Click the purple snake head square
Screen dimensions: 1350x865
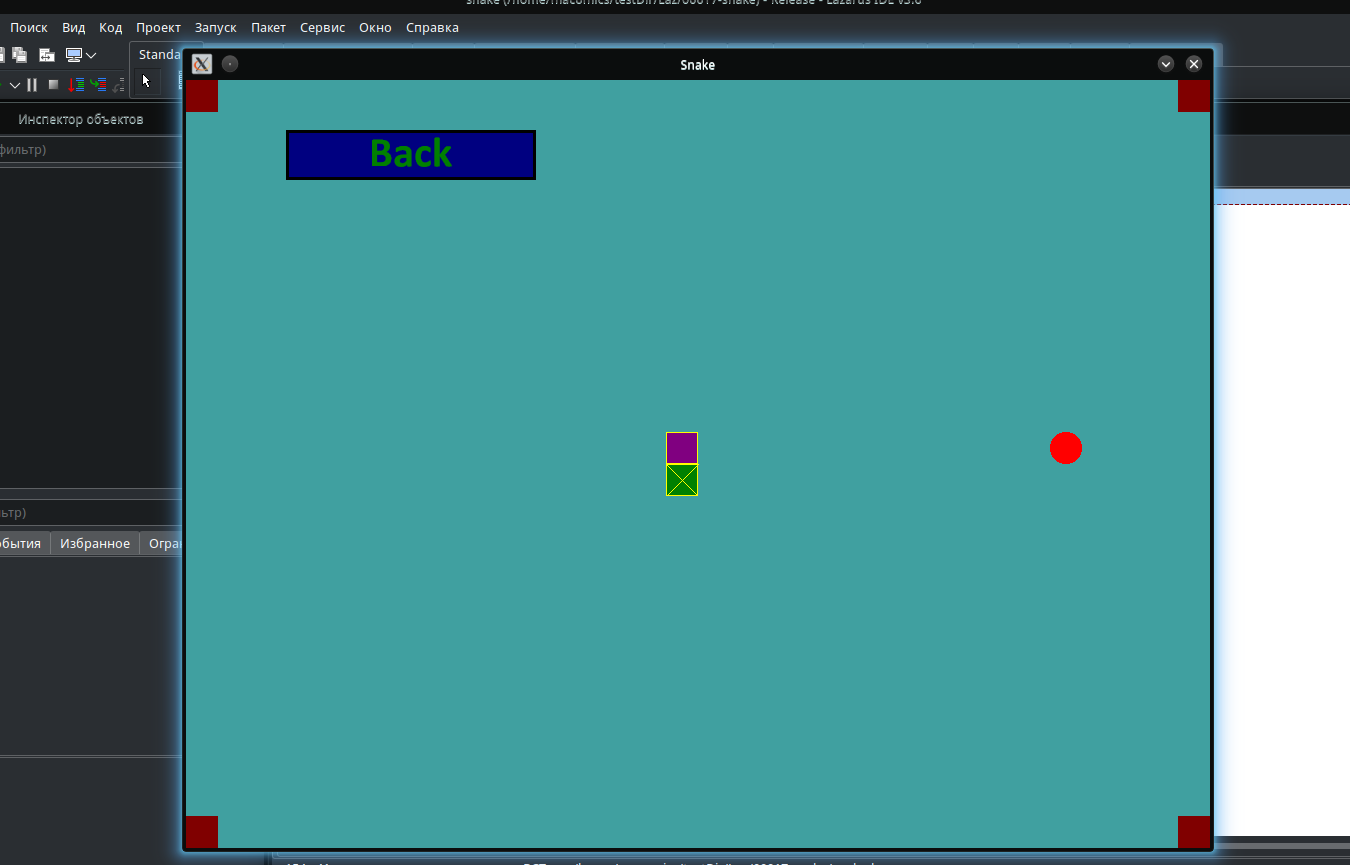[682, 448]
